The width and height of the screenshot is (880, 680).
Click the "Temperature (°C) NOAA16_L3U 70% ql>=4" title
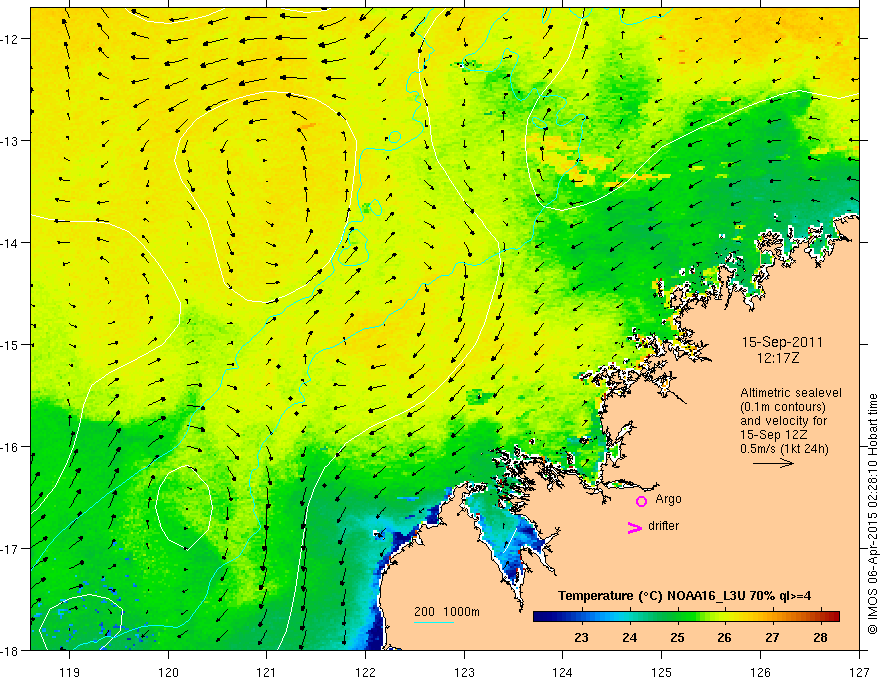pyautogui.click(x=684, y=596)
